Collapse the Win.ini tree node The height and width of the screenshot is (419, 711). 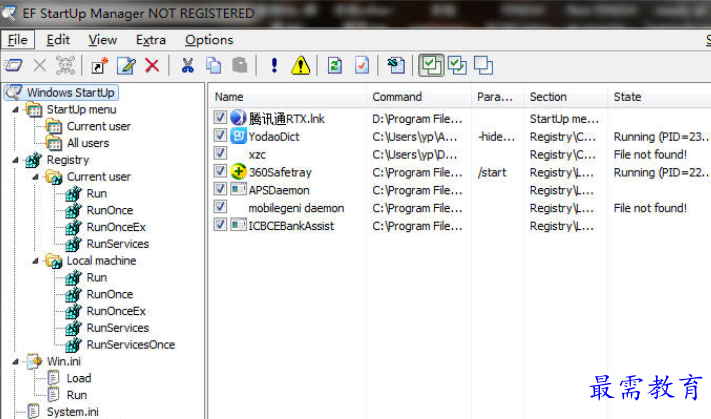click(15, 362)
